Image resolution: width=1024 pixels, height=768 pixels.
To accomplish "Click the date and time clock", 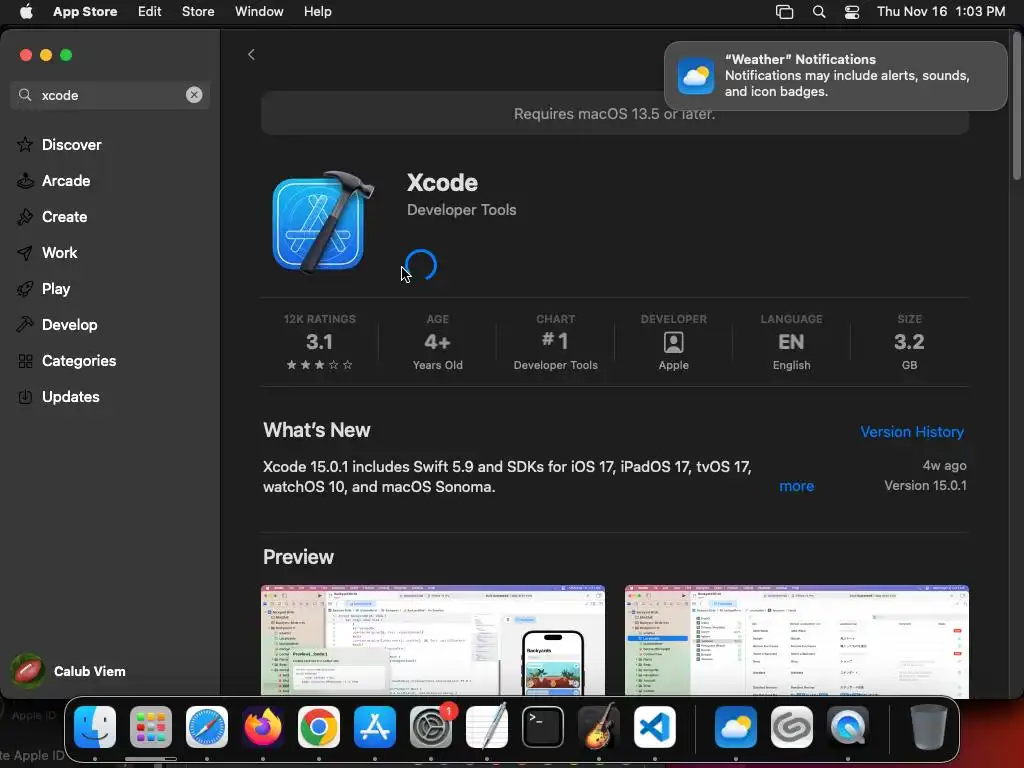I will pyautogui.click(x=941, y=12).
